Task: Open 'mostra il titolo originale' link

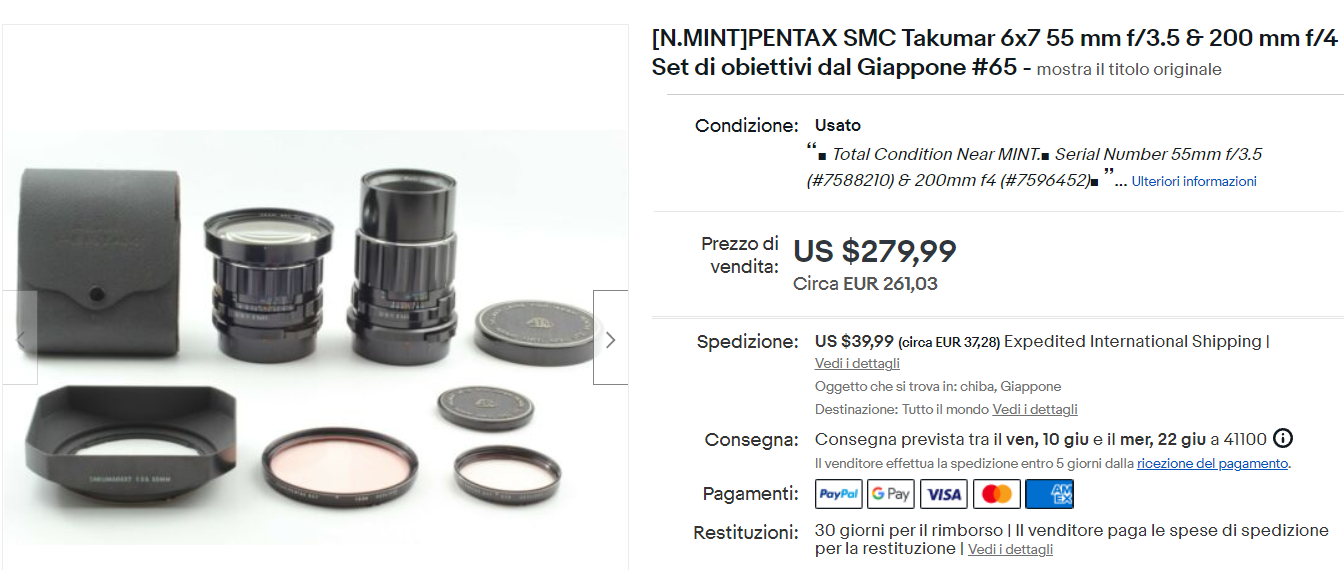Action: (1129, 70)
